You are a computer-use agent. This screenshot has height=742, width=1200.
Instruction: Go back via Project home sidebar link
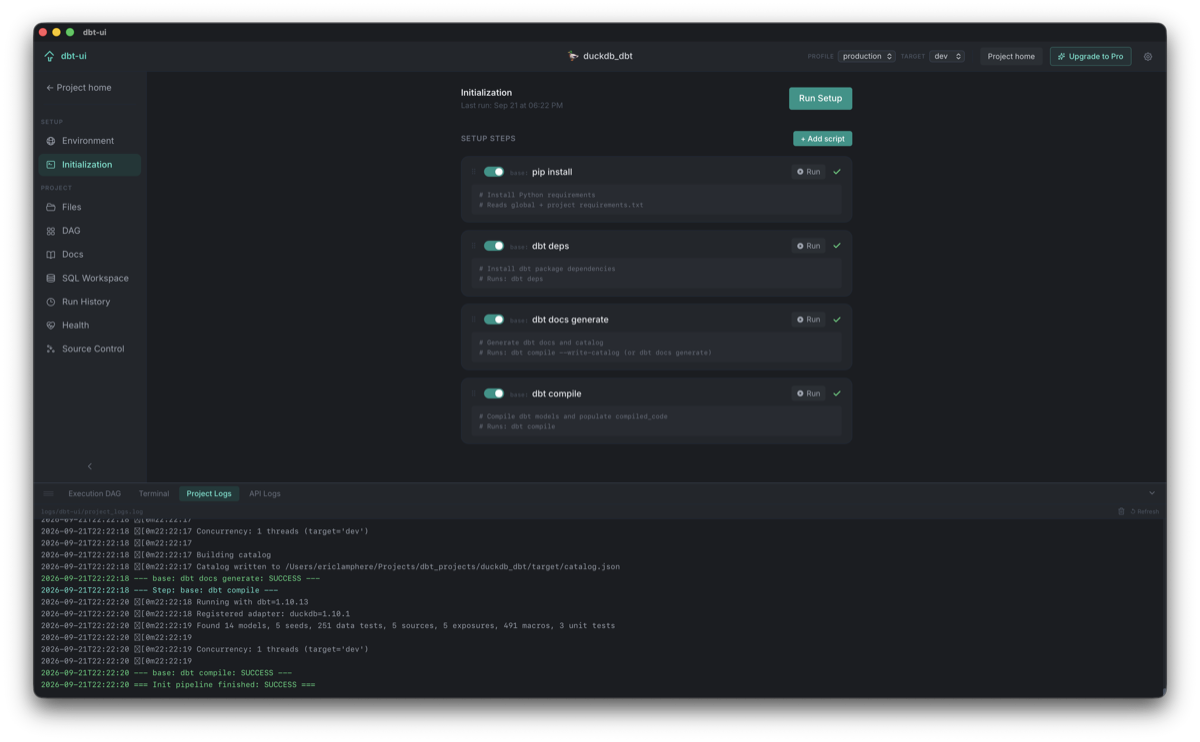(79, 88)
